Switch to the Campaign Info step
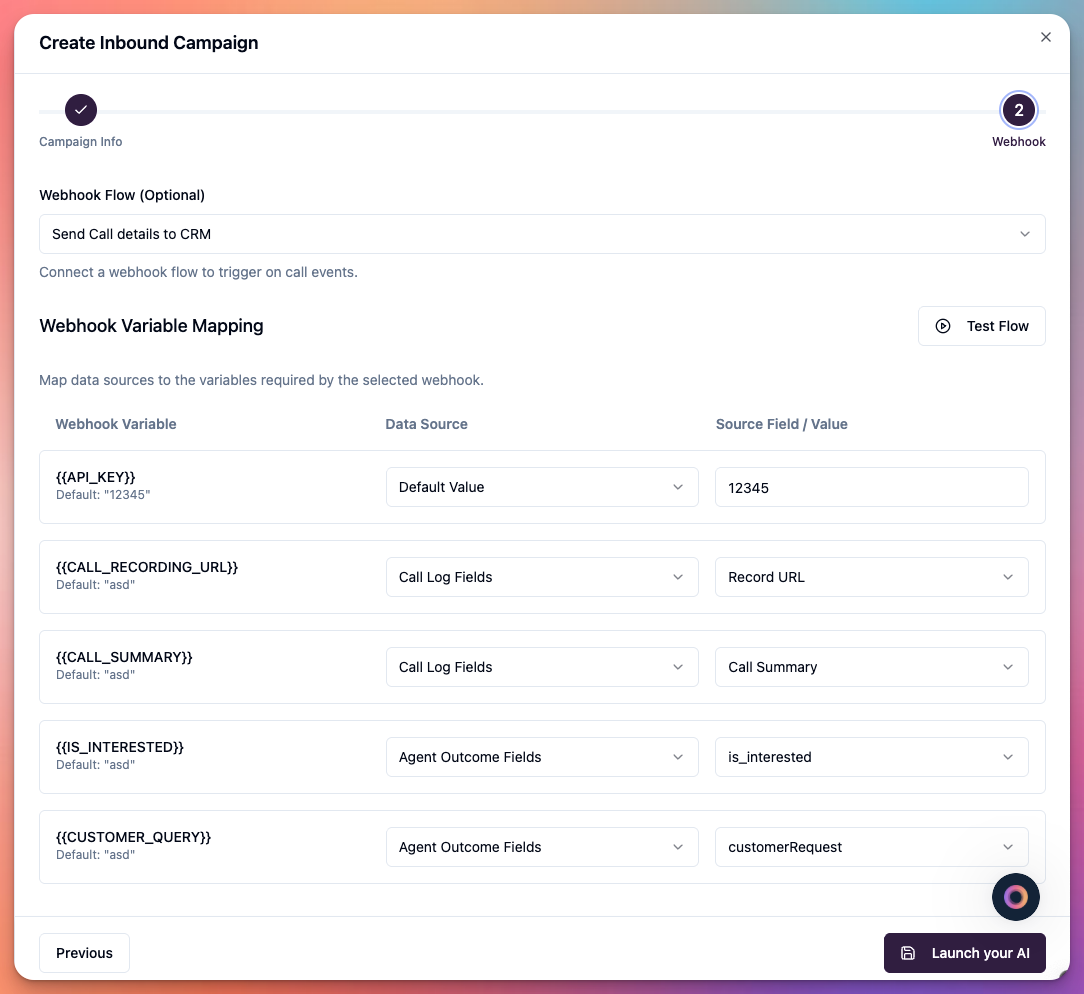 pyautogui.click(x=80, y=141)
